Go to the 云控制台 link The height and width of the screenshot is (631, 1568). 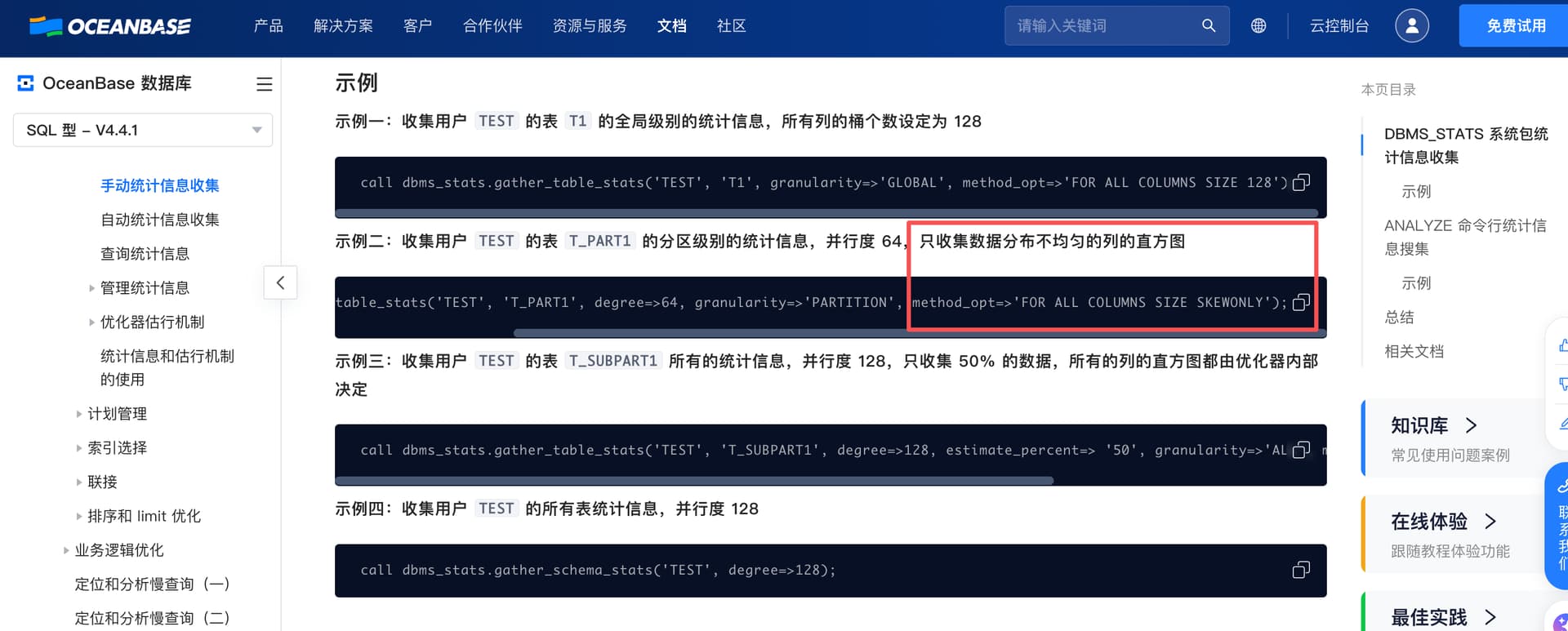[1339, 26]
